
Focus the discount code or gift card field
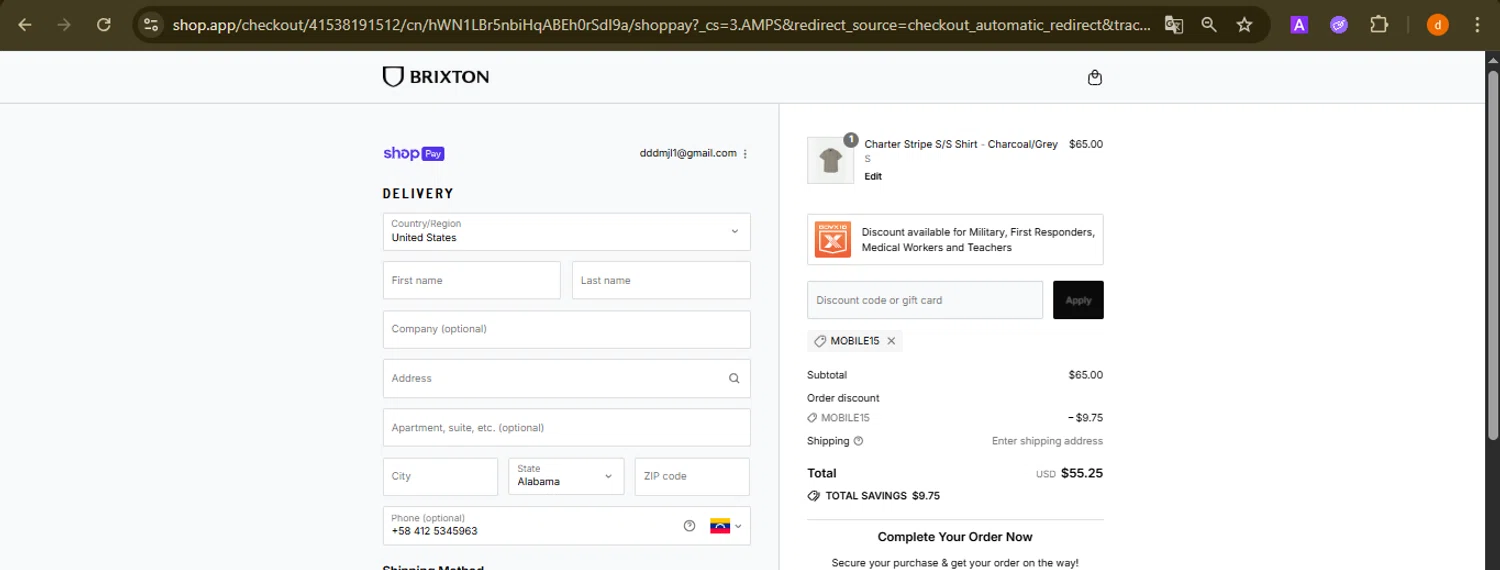[x=925, y=300]
